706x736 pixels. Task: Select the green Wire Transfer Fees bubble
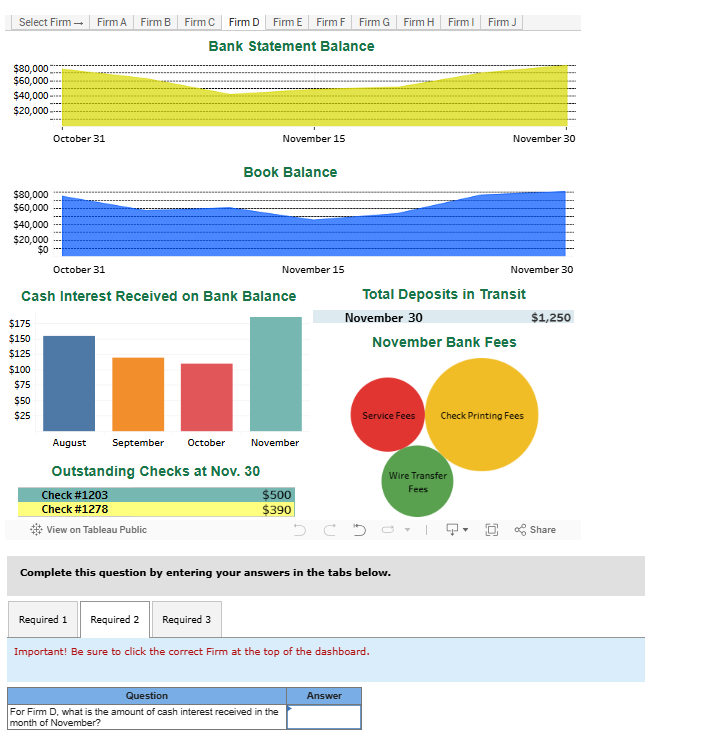click(x=418, y=482)
